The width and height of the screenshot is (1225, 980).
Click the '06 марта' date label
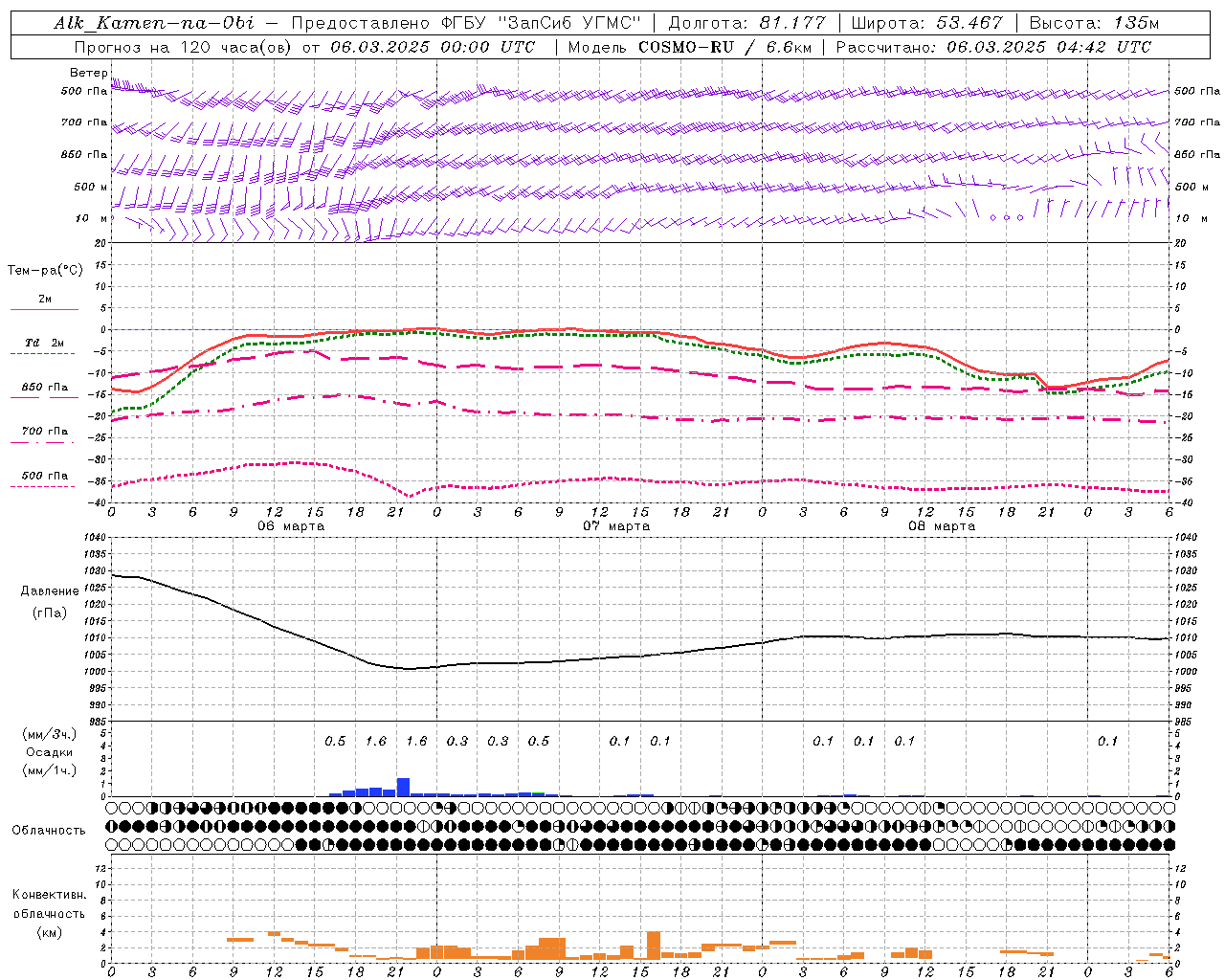(291, 525)
